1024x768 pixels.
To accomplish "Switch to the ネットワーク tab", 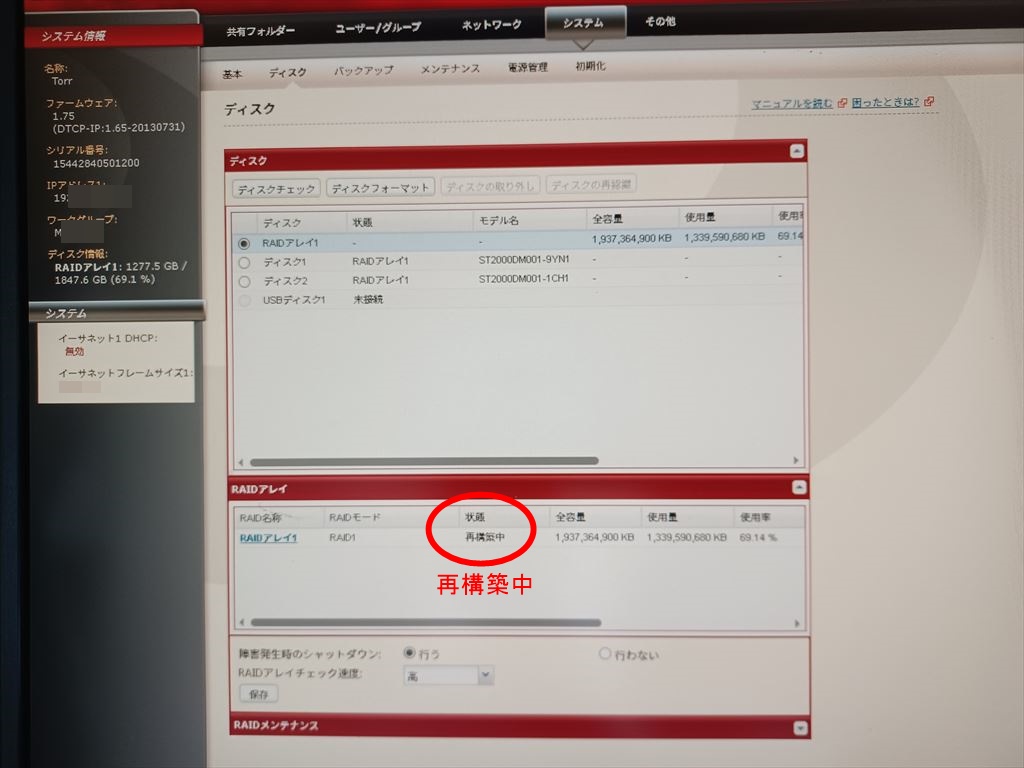I will (x=492, y=25).
